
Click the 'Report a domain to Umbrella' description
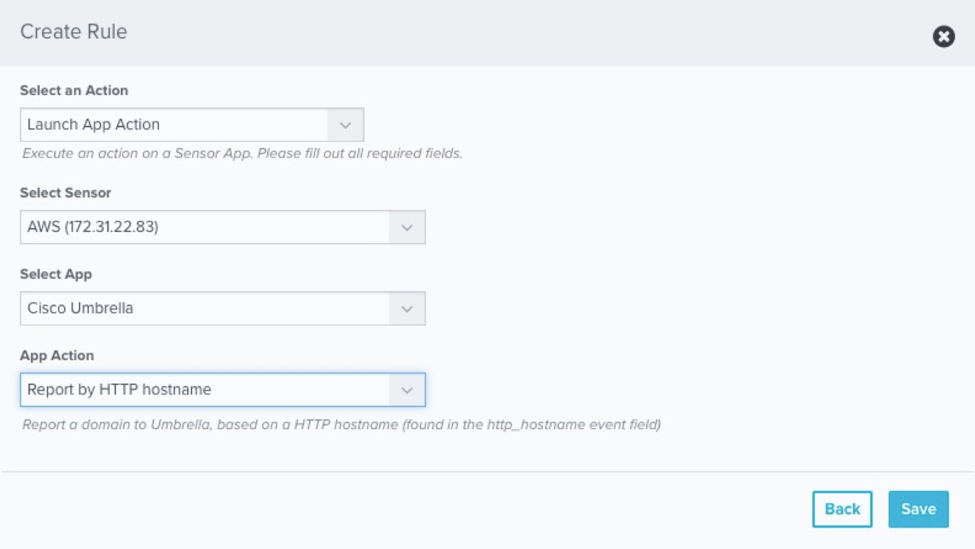[341, 425]
